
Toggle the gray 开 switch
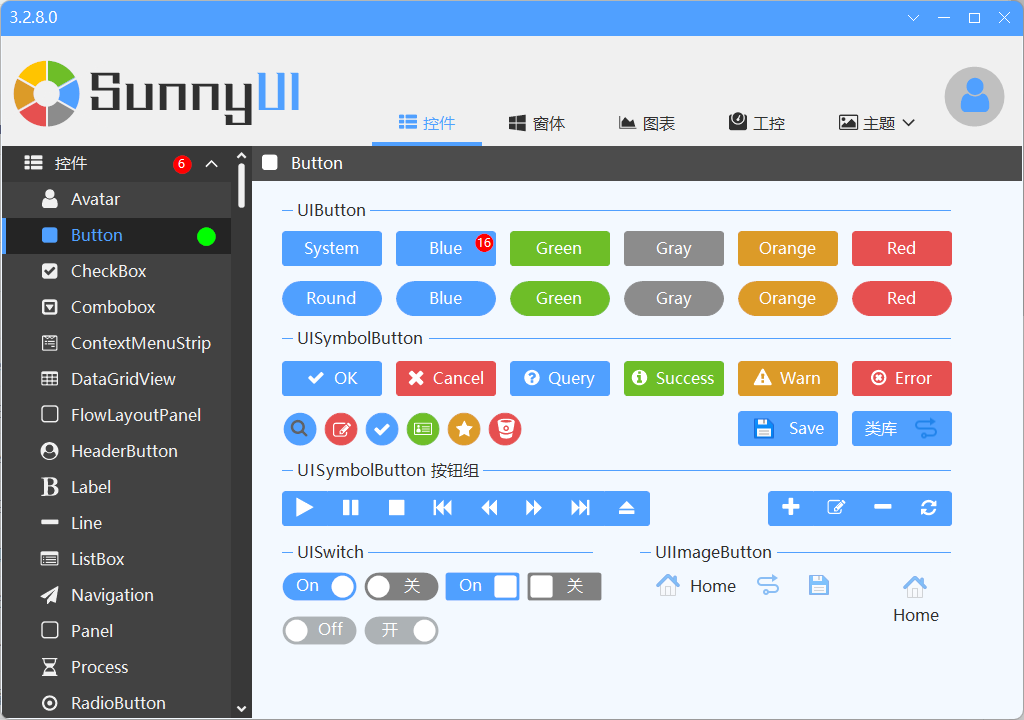tap(401, 630)
